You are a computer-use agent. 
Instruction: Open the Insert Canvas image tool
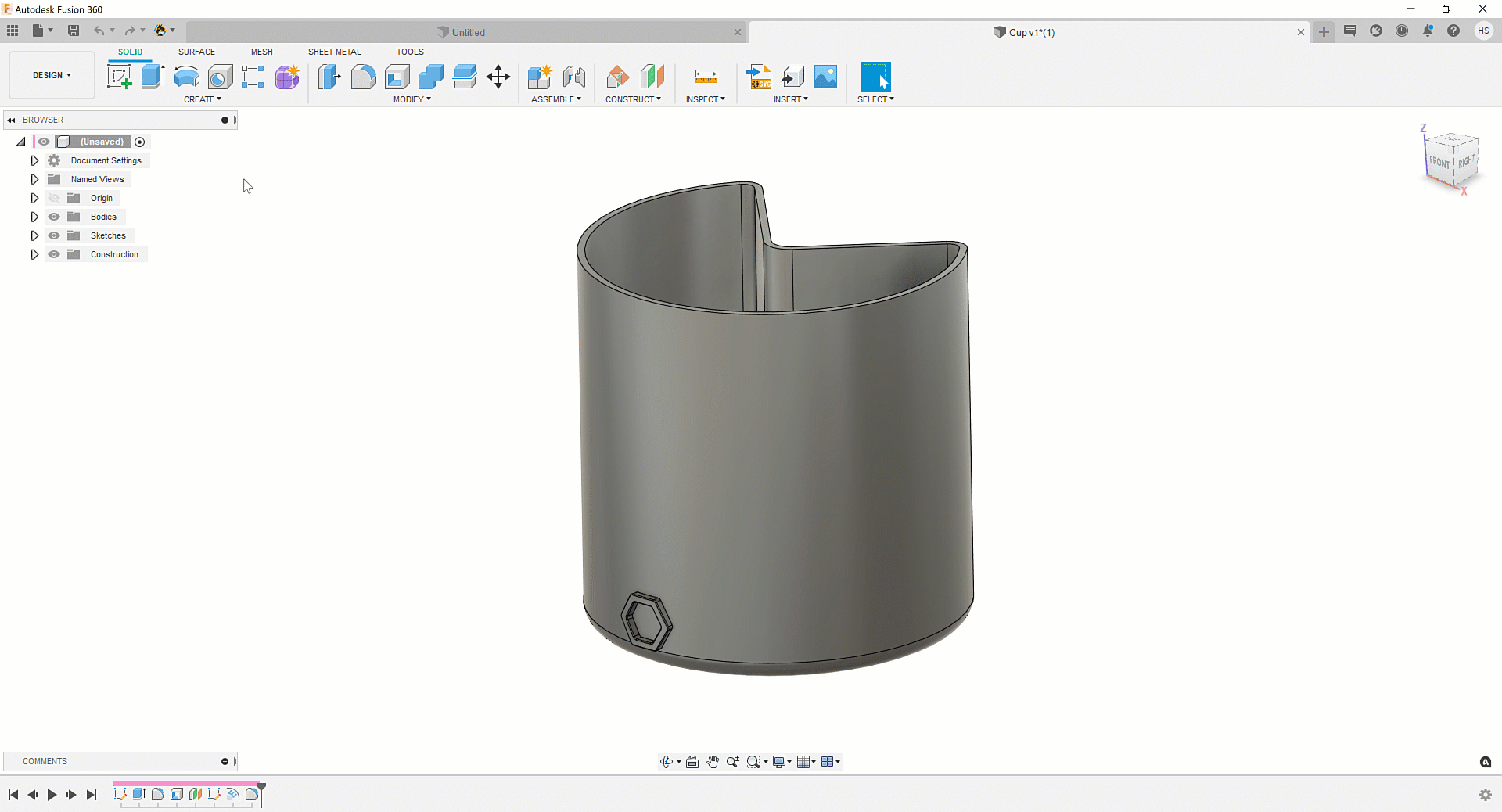click(x=825, y=77)
